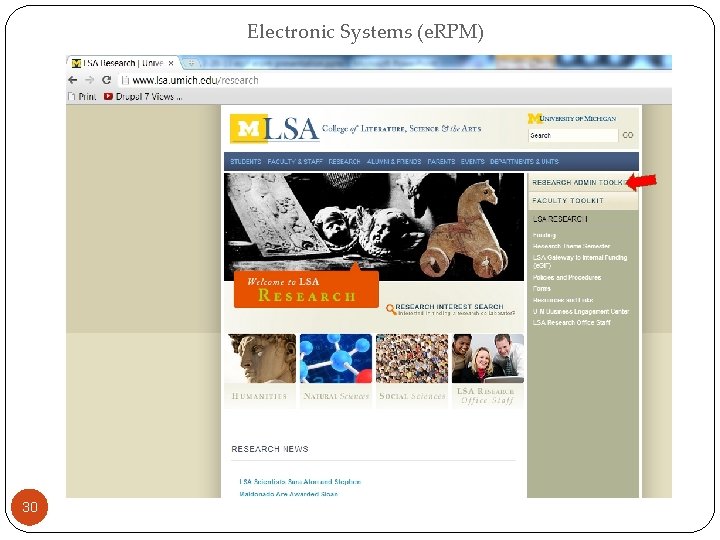Click the address bar URL field

(395, 80)
